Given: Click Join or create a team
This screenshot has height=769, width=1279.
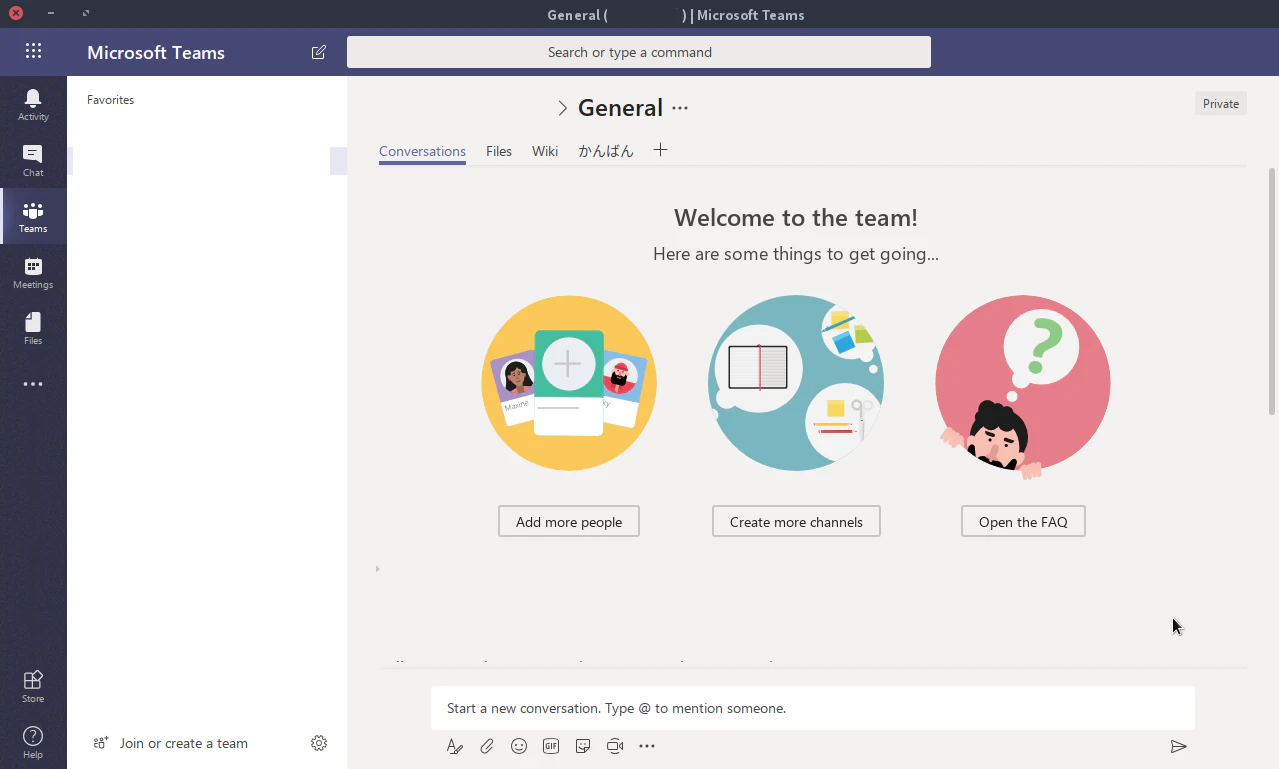Looking at the screenshot, I should (x=171, y=743).
